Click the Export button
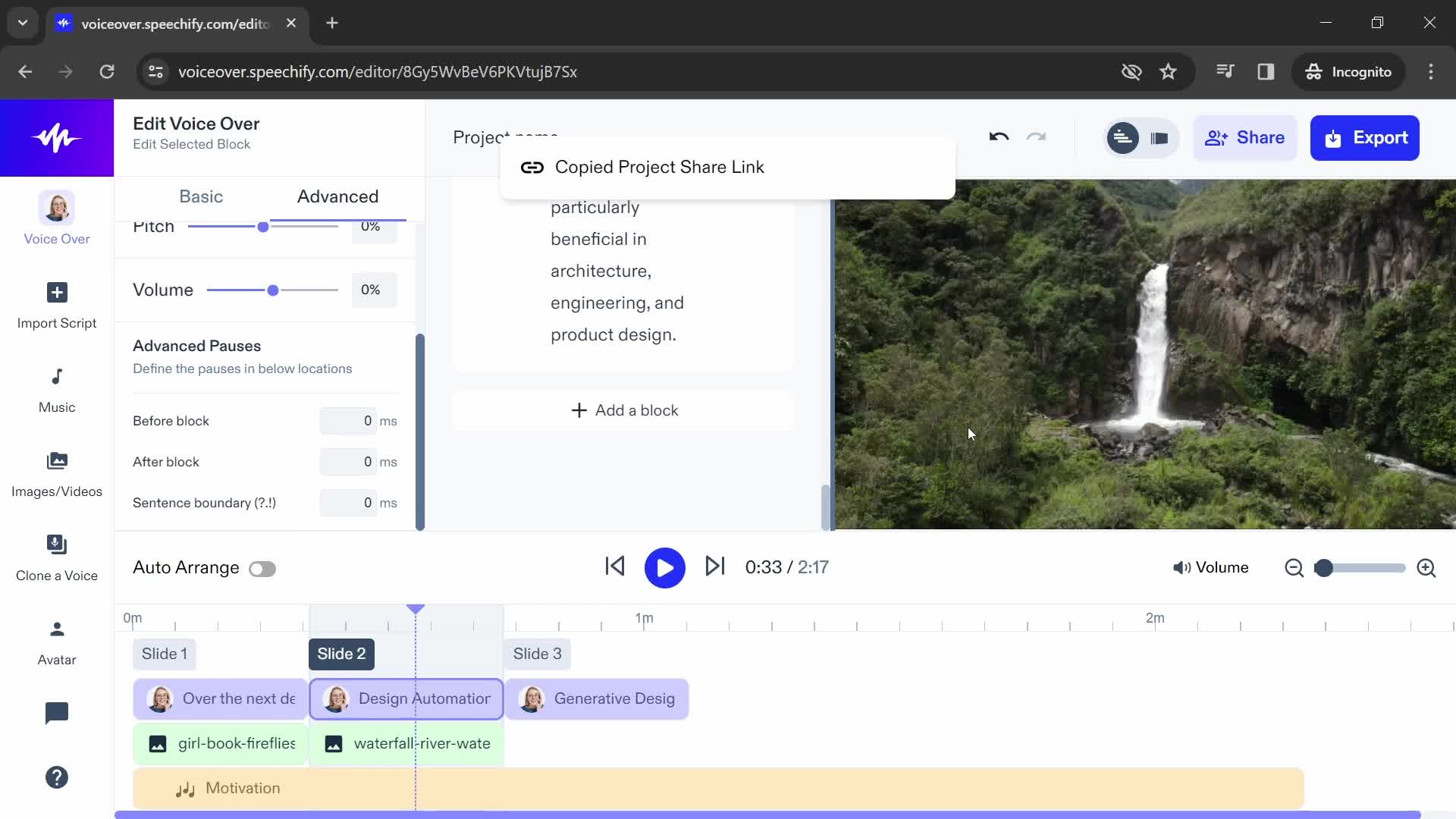1456x819 pixels. click(x=1364, y=138)
